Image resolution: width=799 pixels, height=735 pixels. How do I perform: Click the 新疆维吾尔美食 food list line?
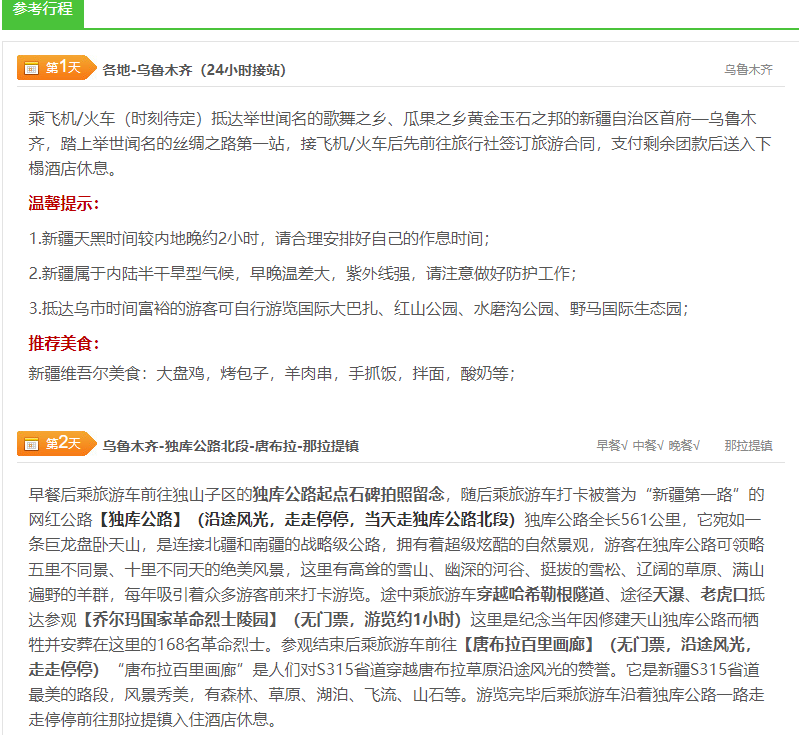pyautogui.click(x=272, y=374)
